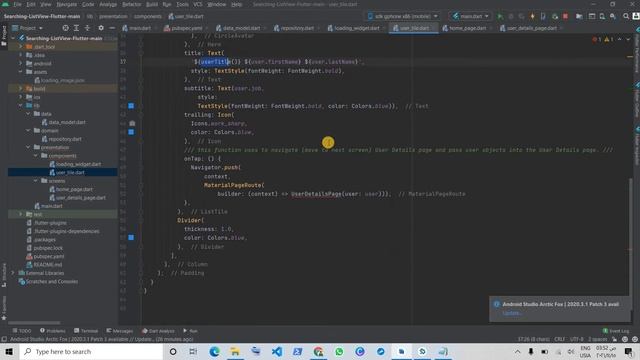Screen dimensions: 640x360
Task: Expand the android folder
Action: pos(21,63)
